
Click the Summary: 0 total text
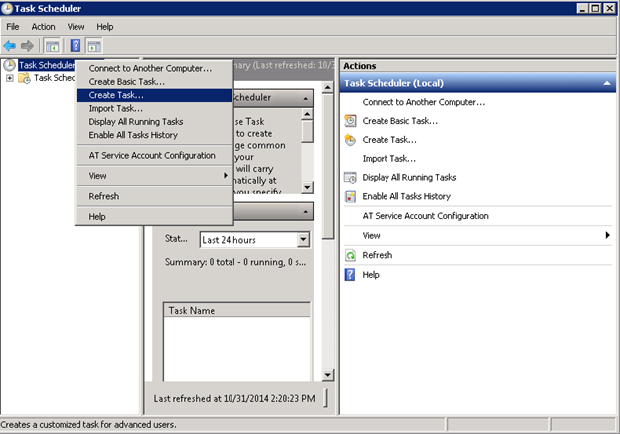point(235,262)
